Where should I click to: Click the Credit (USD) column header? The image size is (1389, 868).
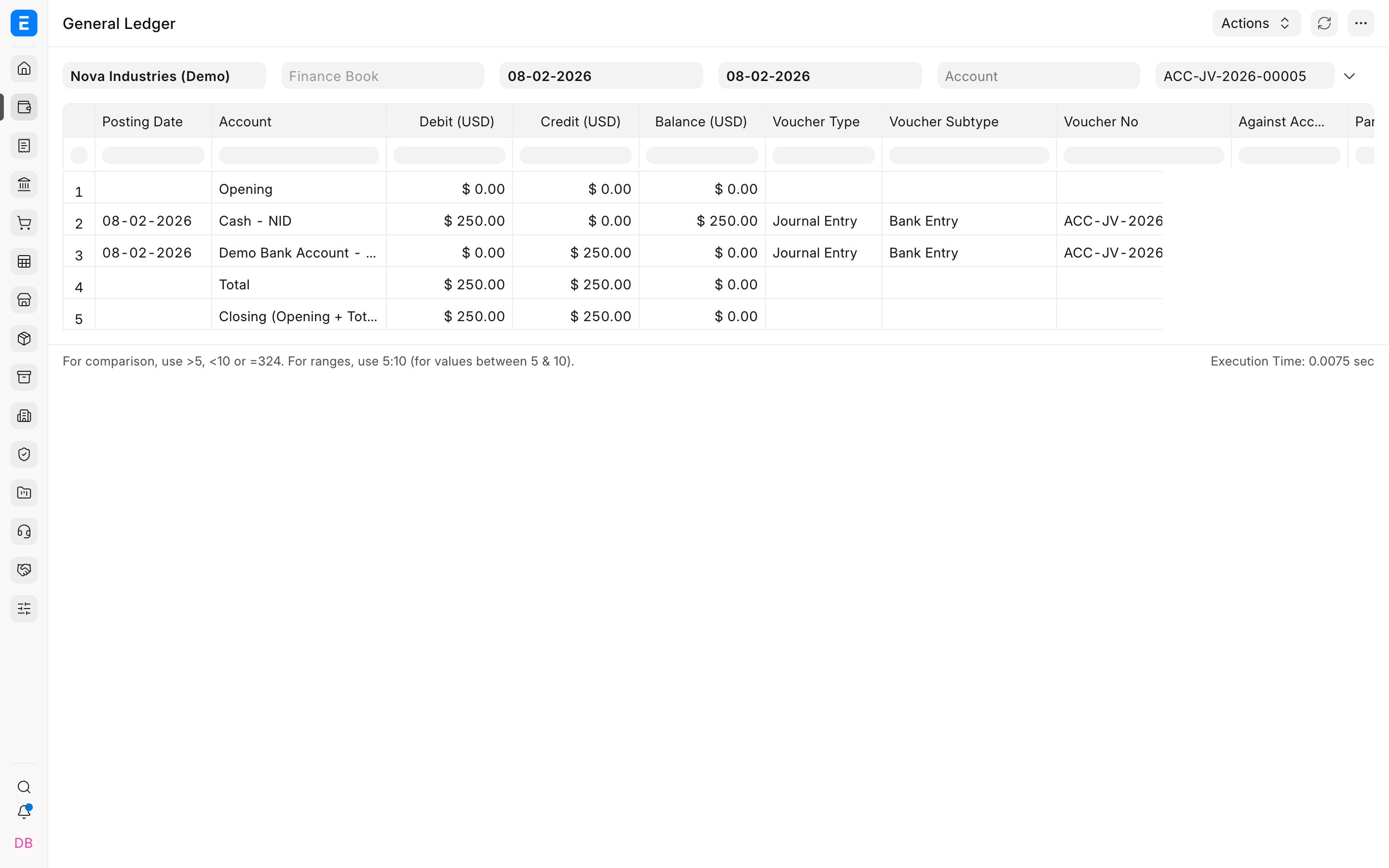[576, 121]
